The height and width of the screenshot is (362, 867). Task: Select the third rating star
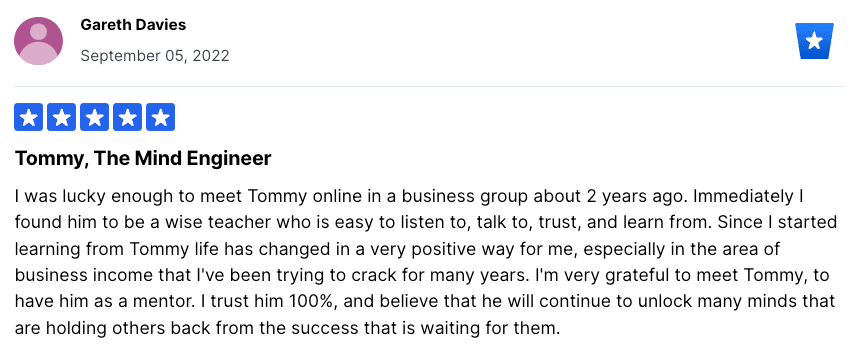[95, 117]
